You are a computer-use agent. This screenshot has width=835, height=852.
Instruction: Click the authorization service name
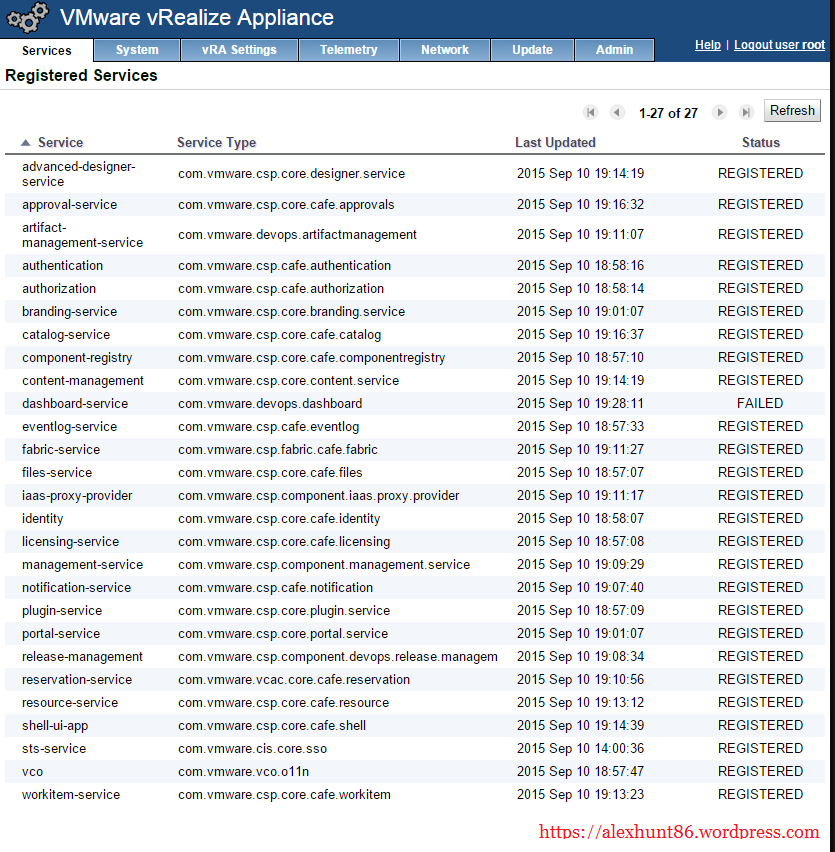pos(59,289)
